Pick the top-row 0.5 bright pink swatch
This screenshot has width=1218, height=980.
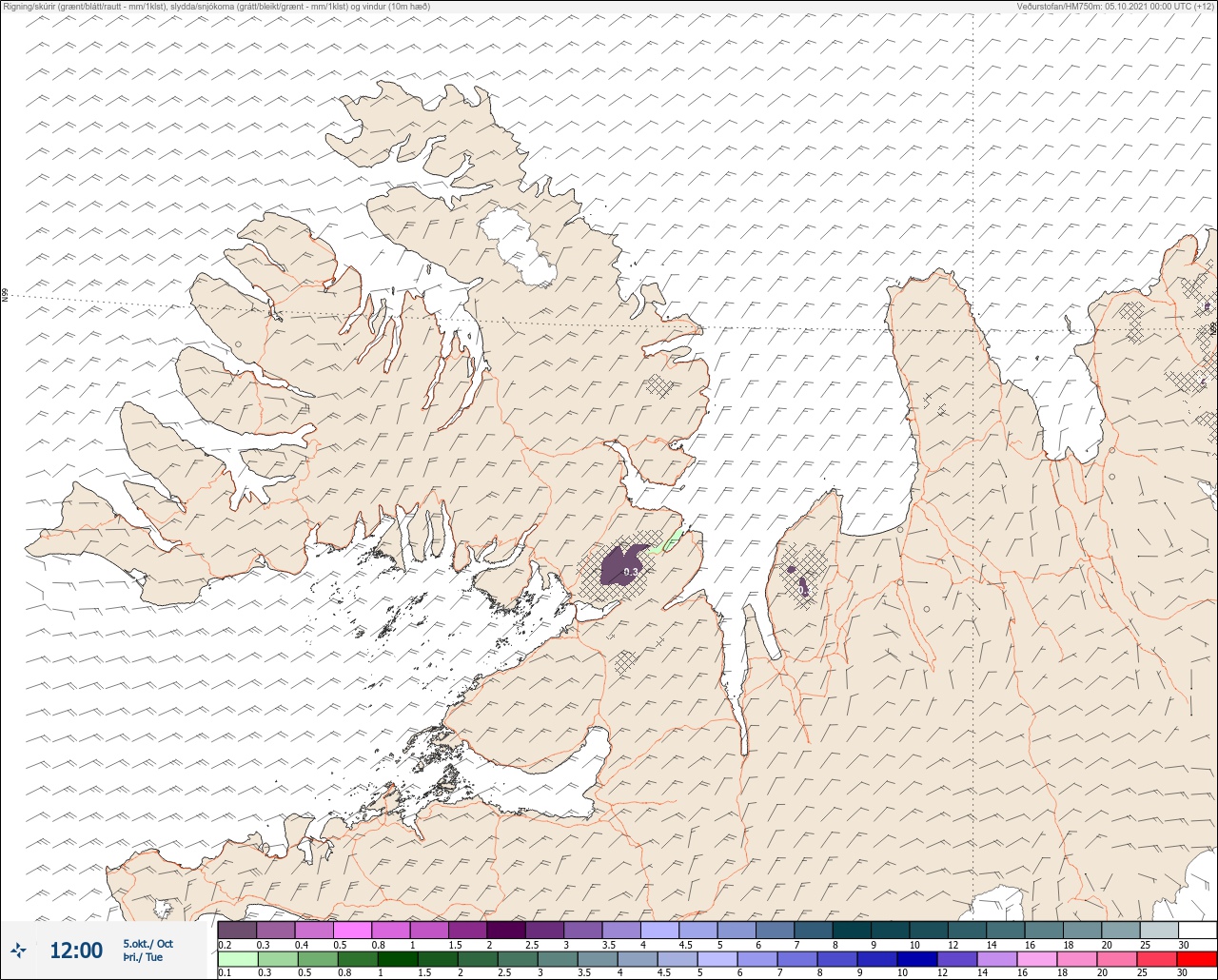click(x=352, y=930)
